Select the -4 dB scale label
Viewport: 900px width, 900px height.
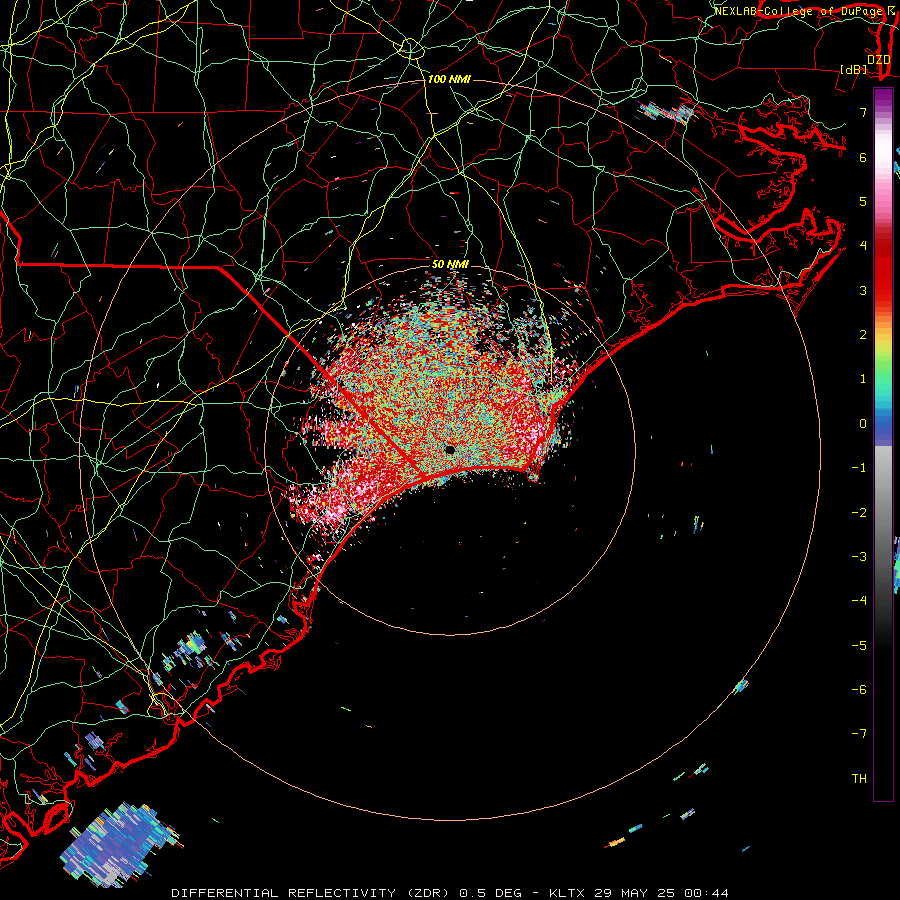(859, 601)
